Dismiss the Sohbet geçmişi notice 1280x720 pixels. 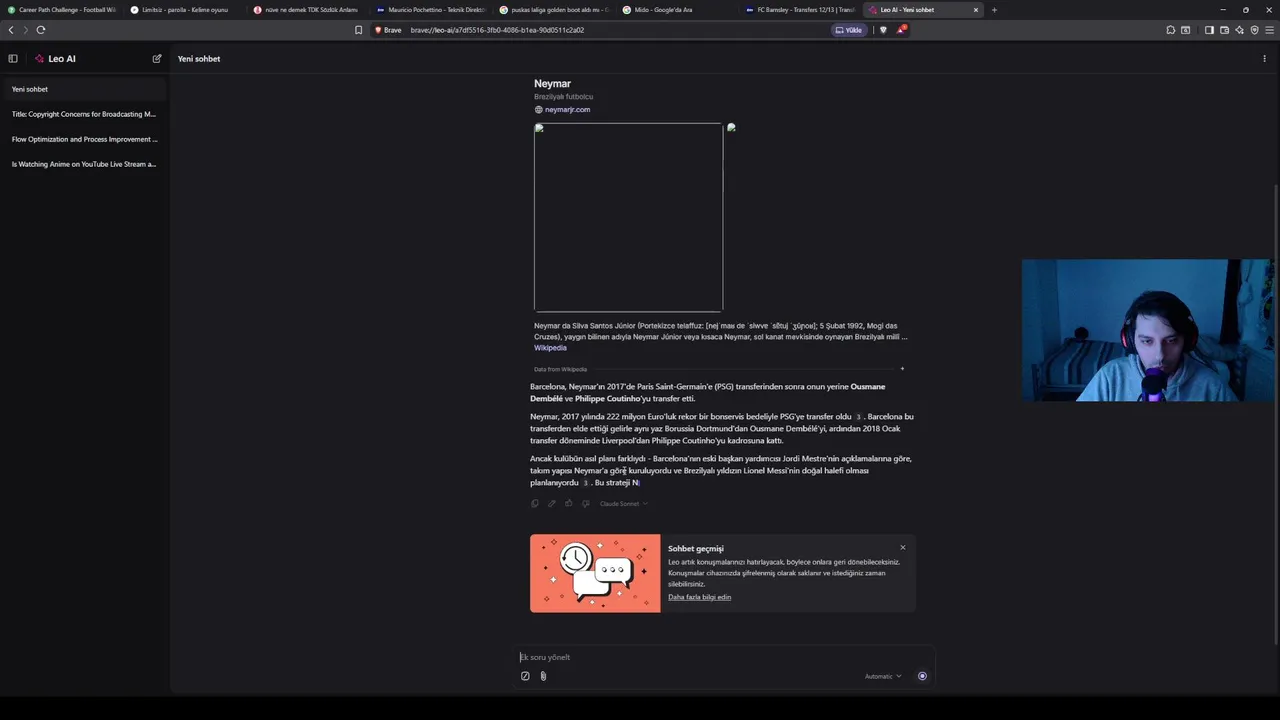click(902, 547)
